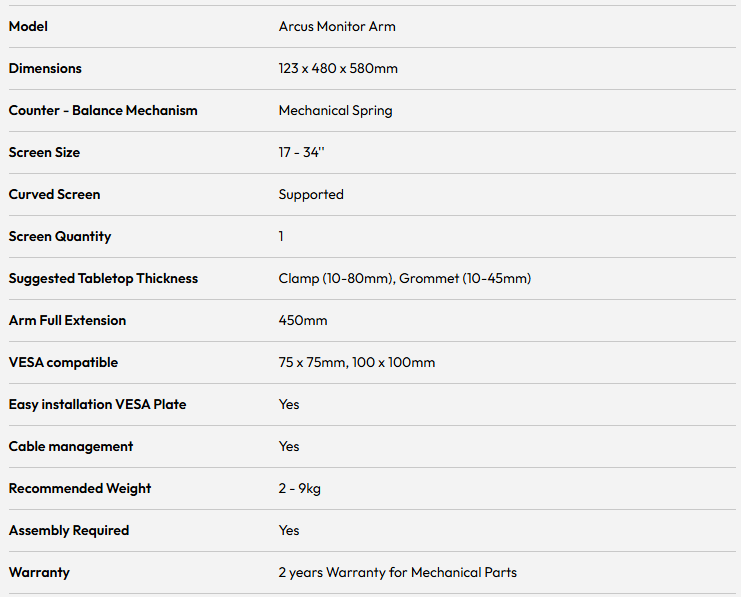The height and width of the screenshot is (597, 741).
Task: Click the VESA compatible label
Action: (x=63, y=363)
